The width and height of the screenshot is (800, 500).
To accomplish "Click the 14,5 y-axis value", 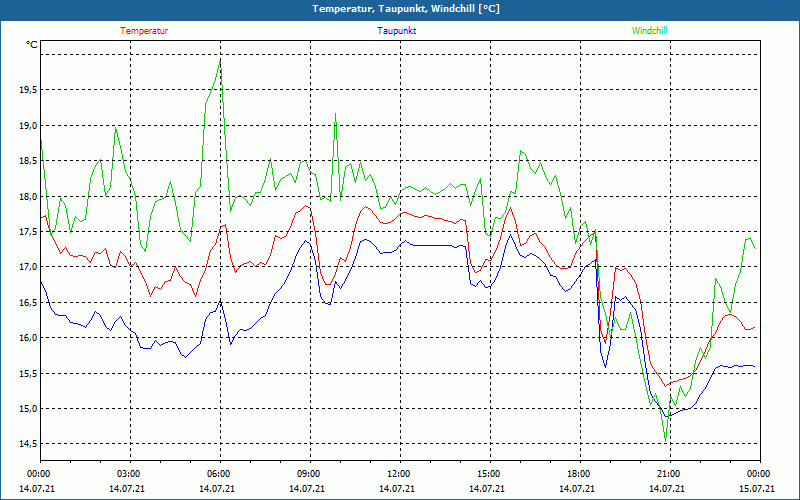I will pyautogui.click(x=28, y=444).
